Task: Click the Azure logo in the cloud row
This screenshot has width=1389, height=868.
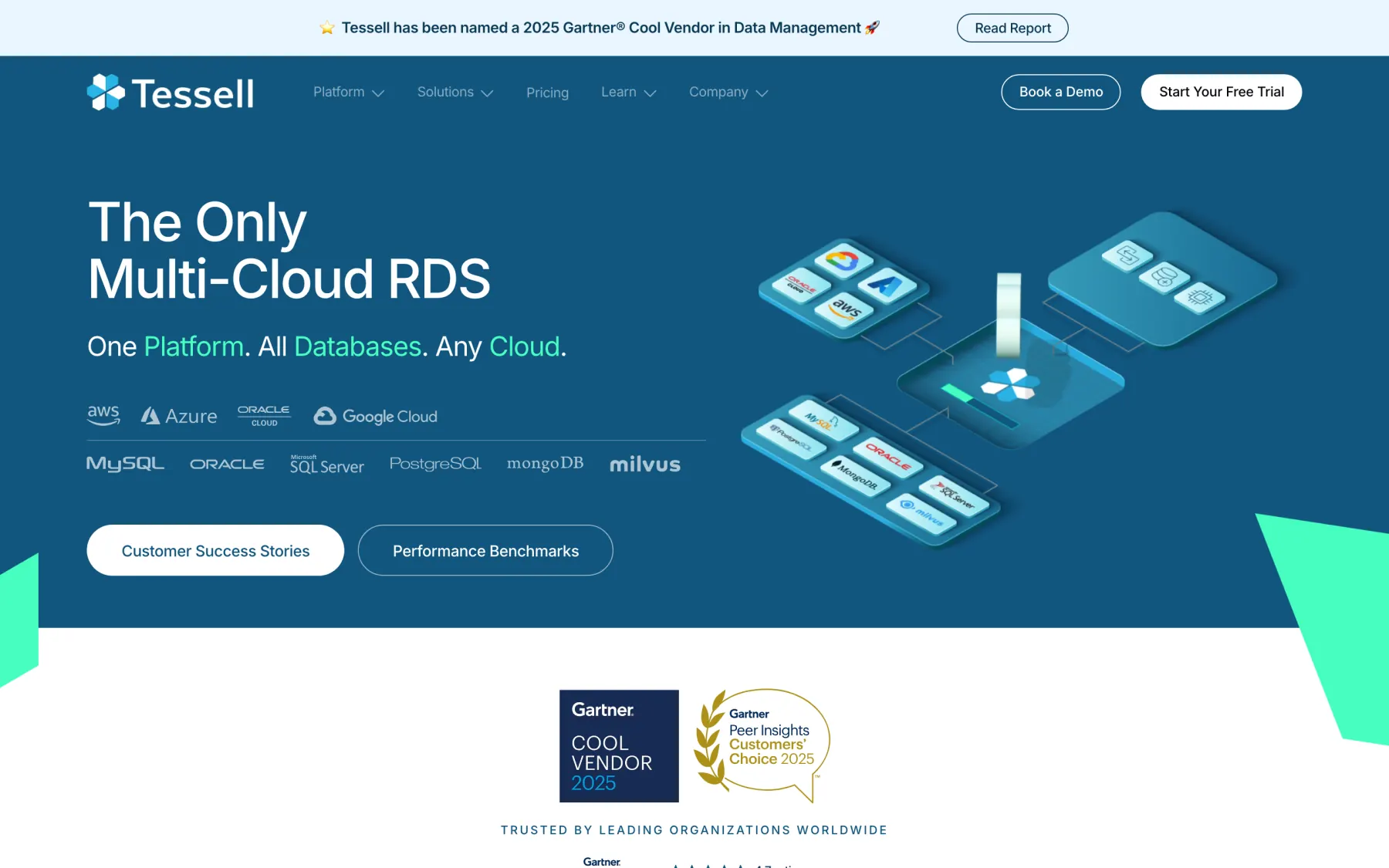Action: coord(179,416)
